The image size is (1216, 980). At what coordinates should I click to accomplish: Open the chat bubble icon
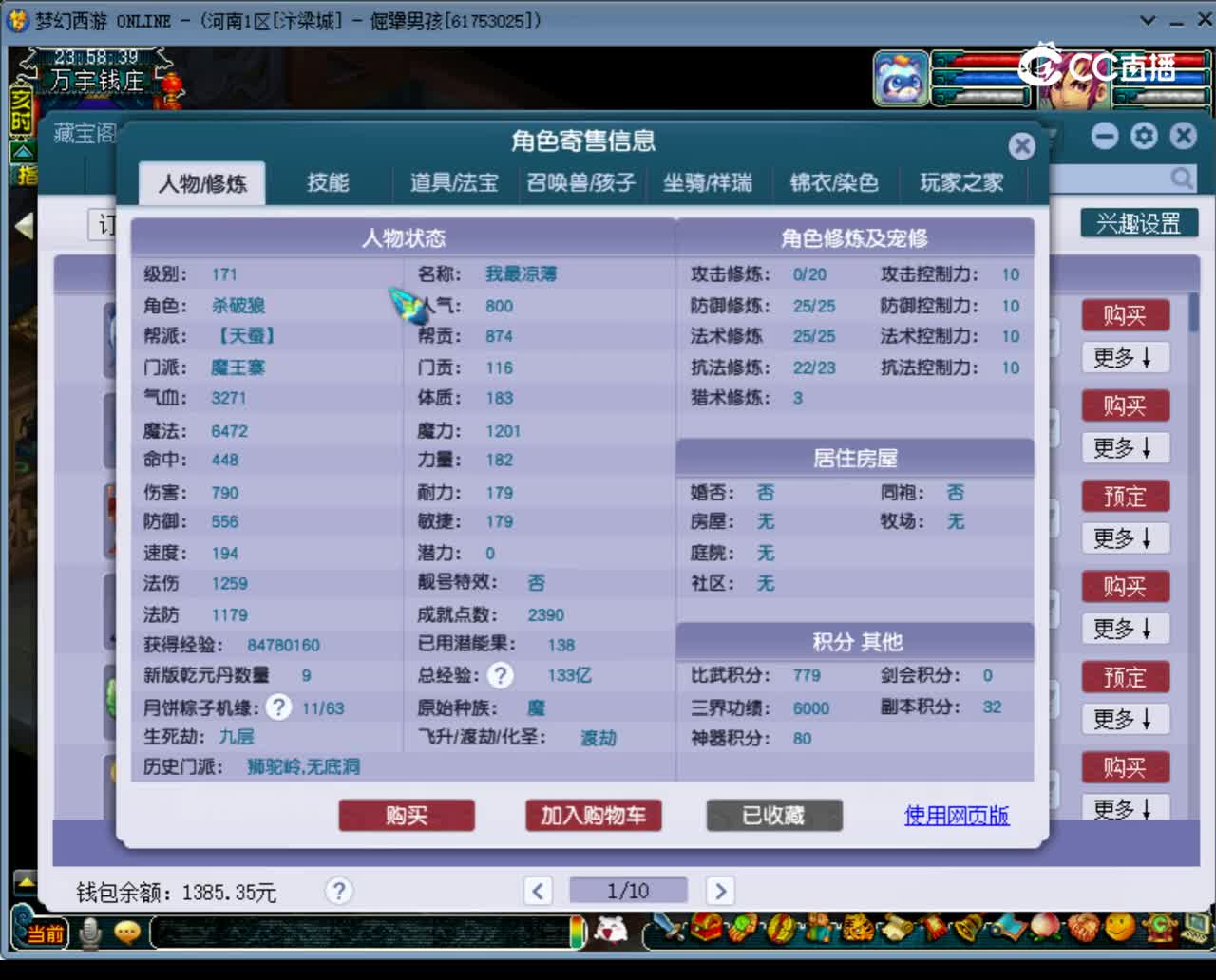[x=127, y=933]
